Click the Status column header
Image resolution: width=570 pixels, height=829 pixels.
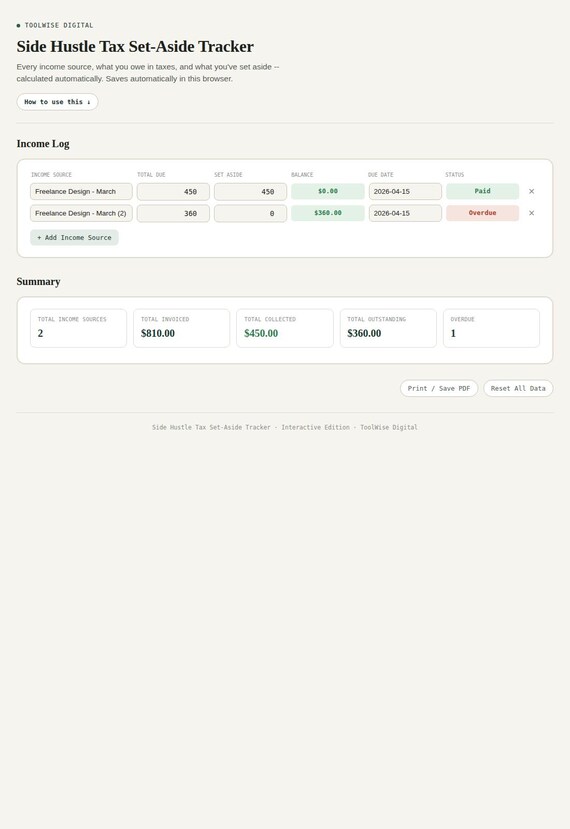[455, 174]
